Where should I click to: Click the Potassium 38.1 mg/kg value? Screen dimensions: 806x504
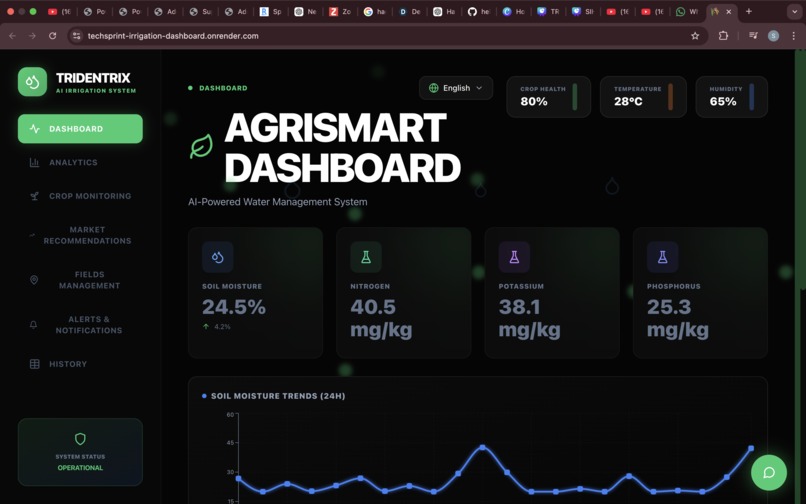529,318
